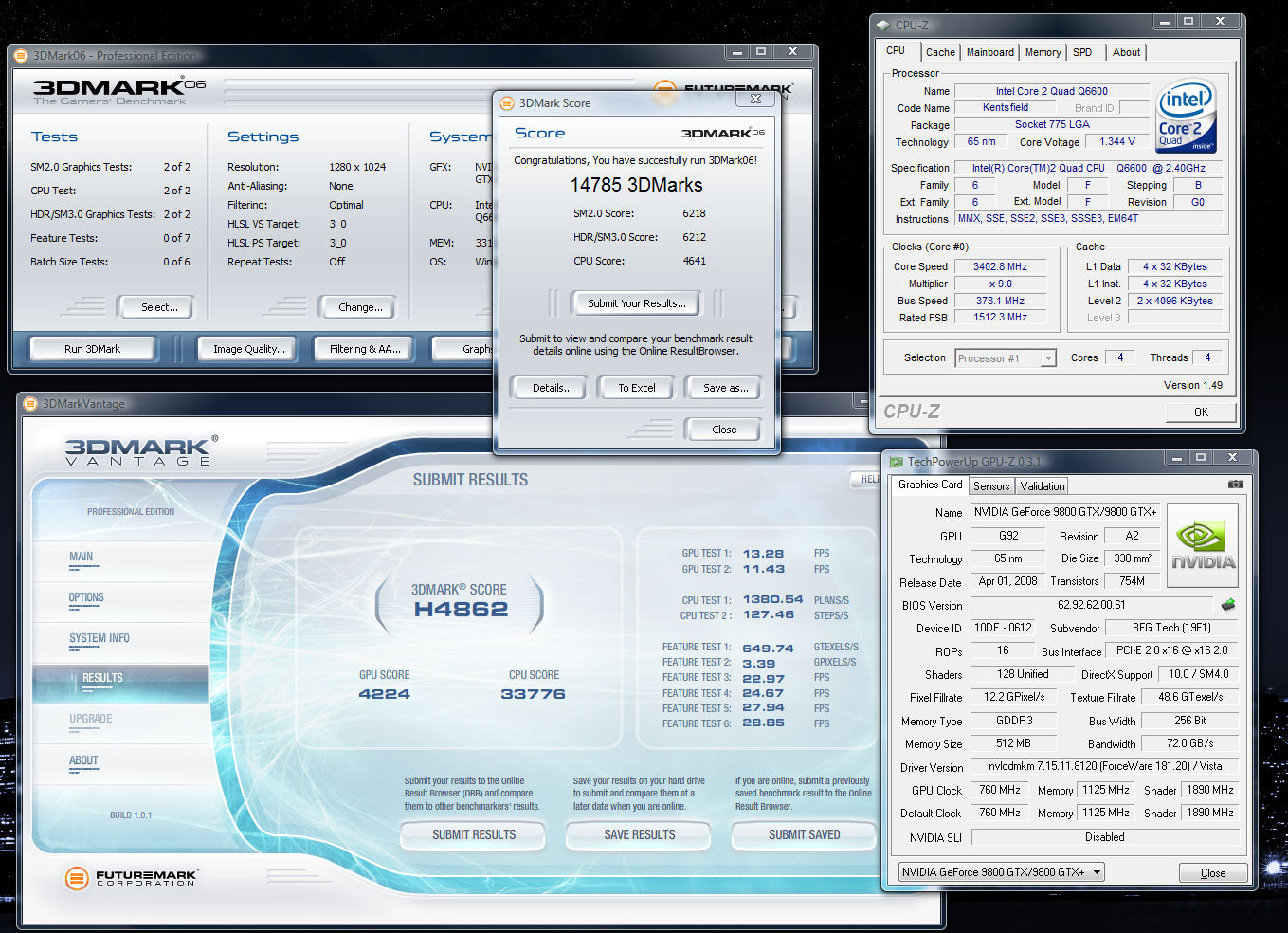Click the NVIDIA logo in GPU-Z

(x=1203, y=544)
